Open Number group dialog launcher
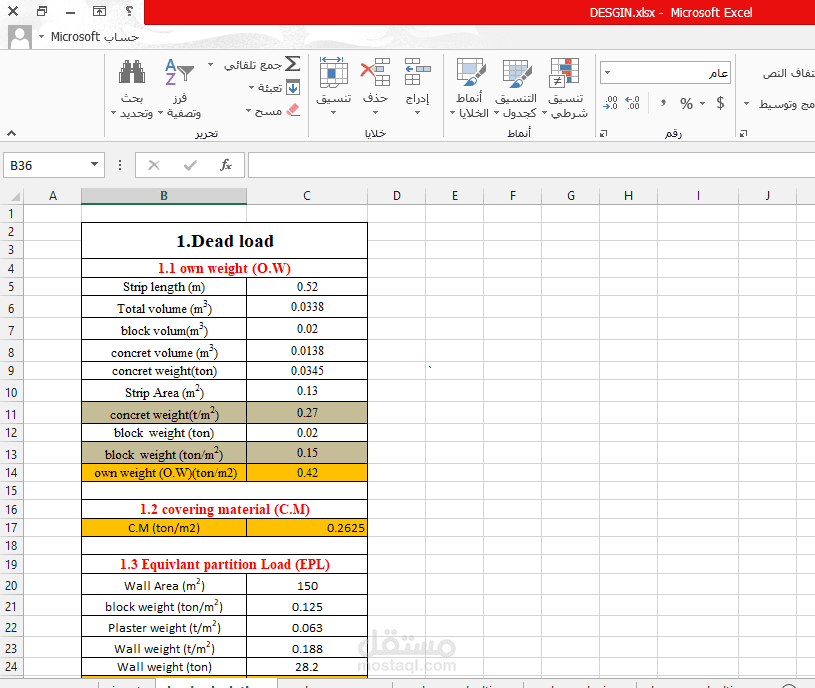 [603, 134]
